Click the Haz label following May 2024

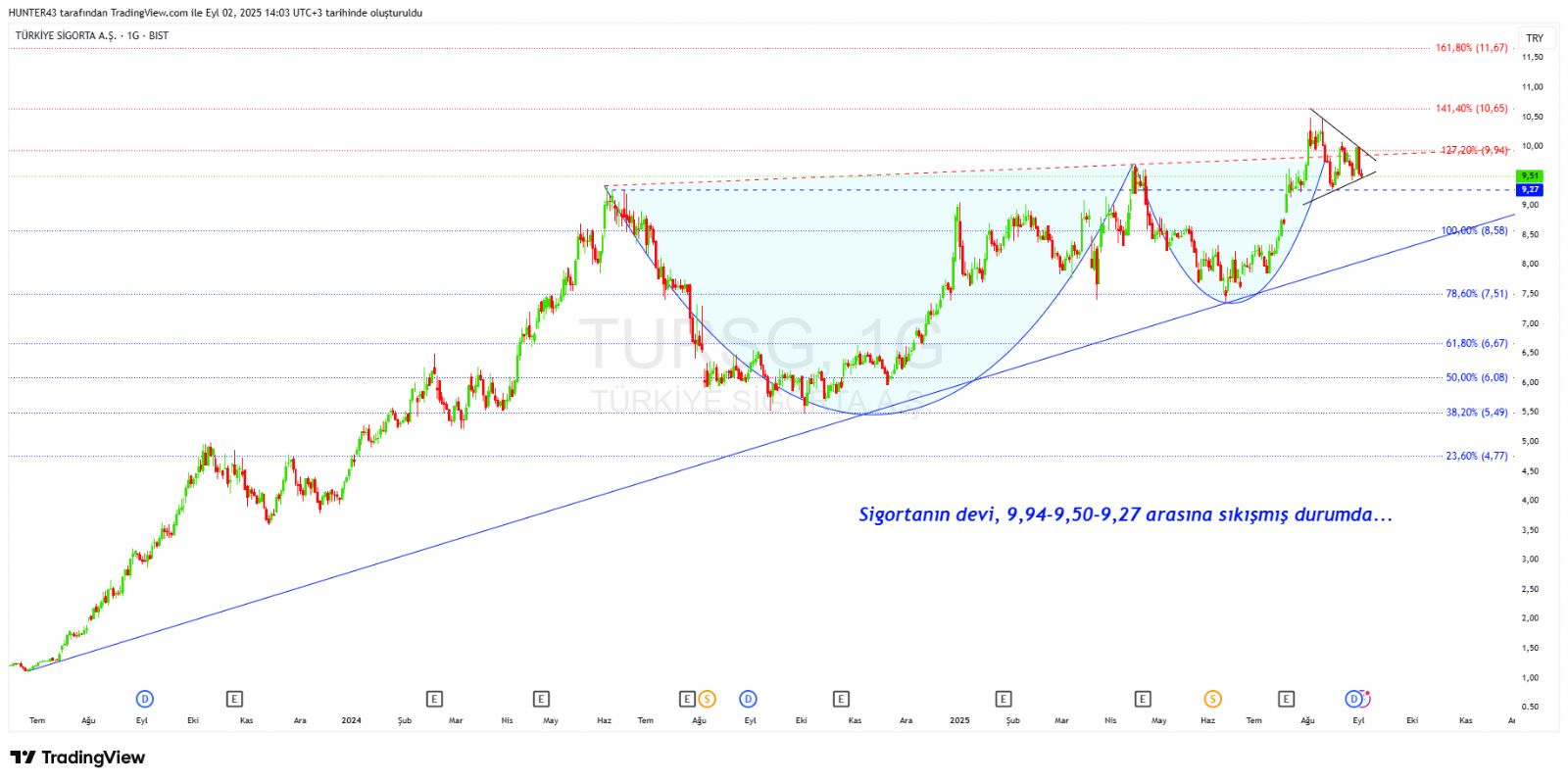point(604,720)
